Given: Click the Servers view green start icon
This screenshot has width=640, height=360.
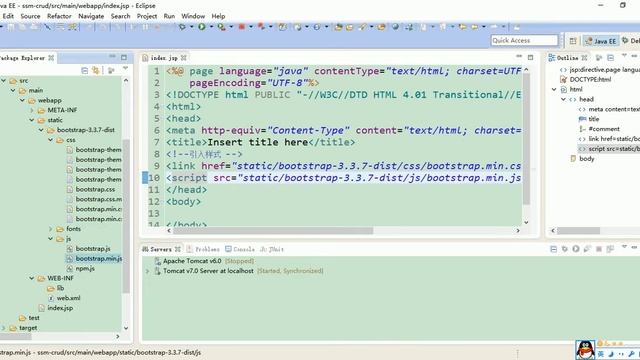Looking at the screenshot, I should 576,249.
